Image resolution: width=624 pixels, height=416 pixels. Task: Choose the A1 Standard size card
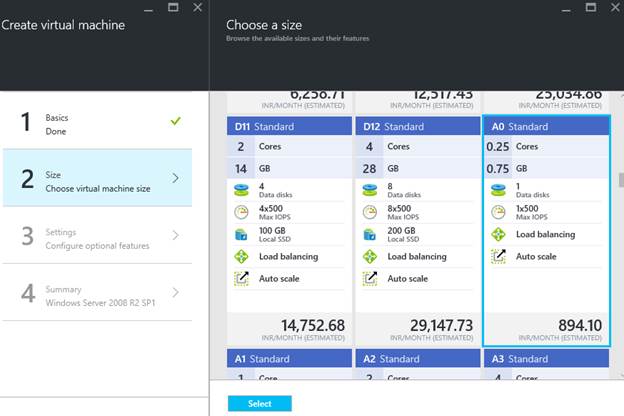pyautogui.click(x=289, y=364)
